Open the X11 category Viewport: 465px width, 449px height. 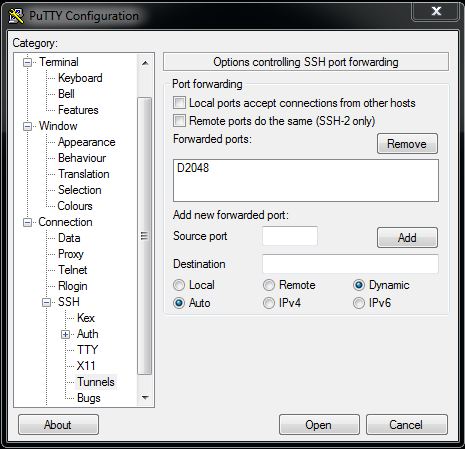pos(86,366)
